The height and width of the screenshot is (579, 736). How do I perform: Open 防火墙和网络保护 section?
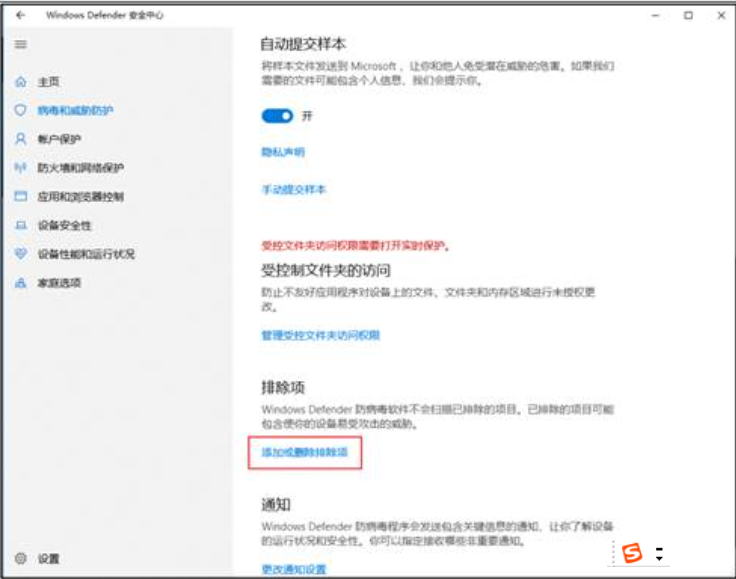[81, 168]
